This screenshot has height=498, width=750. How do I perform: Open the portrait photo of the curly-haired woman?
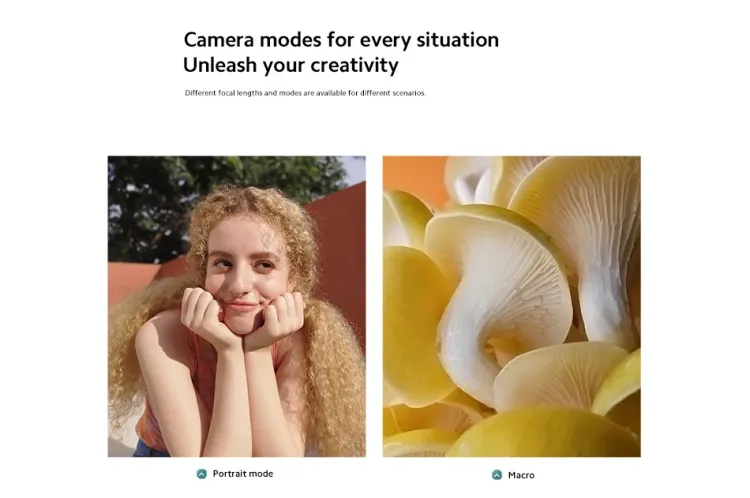pyautogui.click(x=237, y=306)
